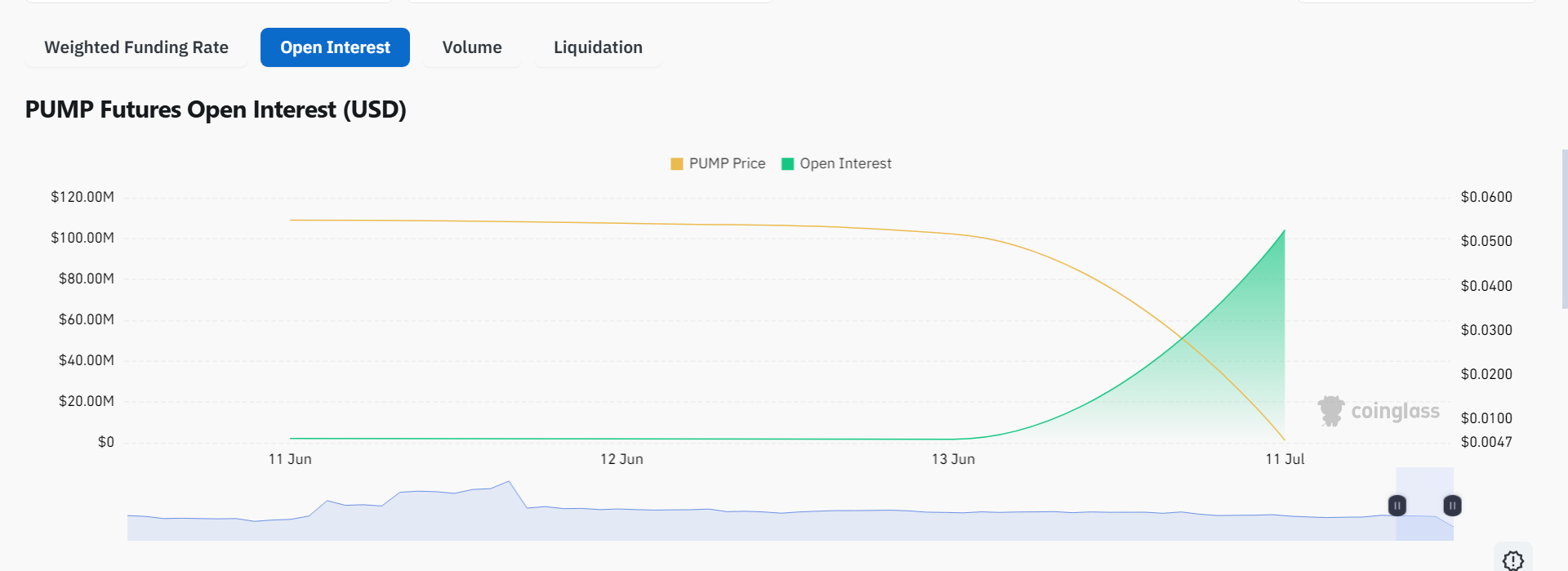Click the exclamation badge icon in bottom corner

point(1512,560)
